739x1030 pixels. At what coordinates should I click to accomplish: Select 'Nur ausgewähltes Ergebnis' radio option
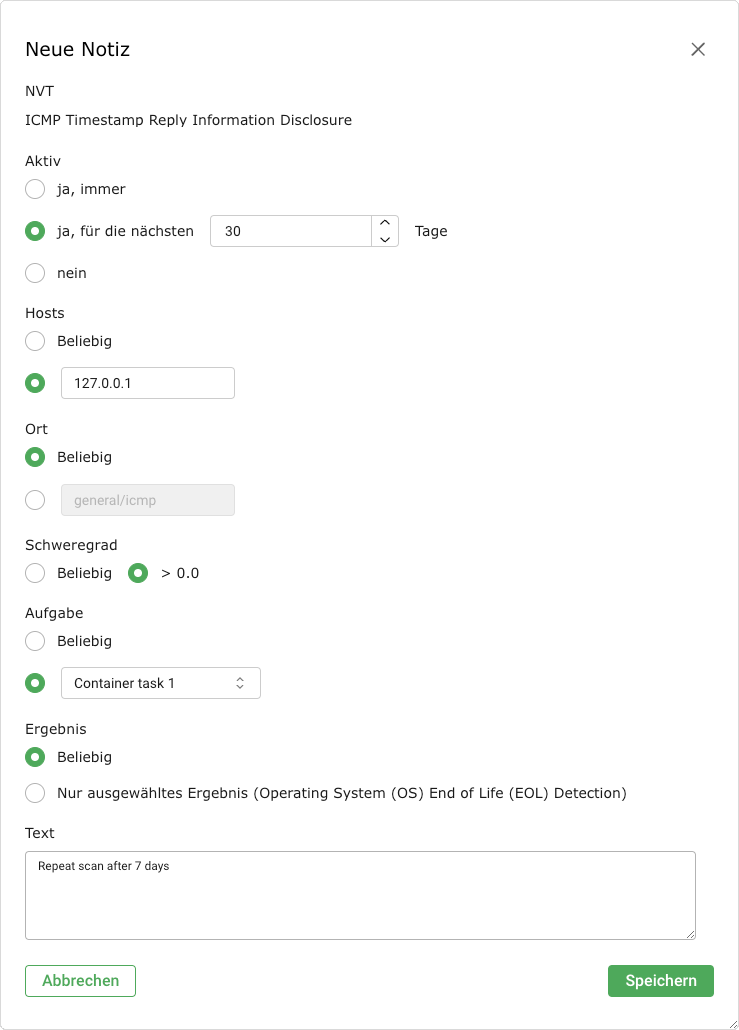click(35, 793)
